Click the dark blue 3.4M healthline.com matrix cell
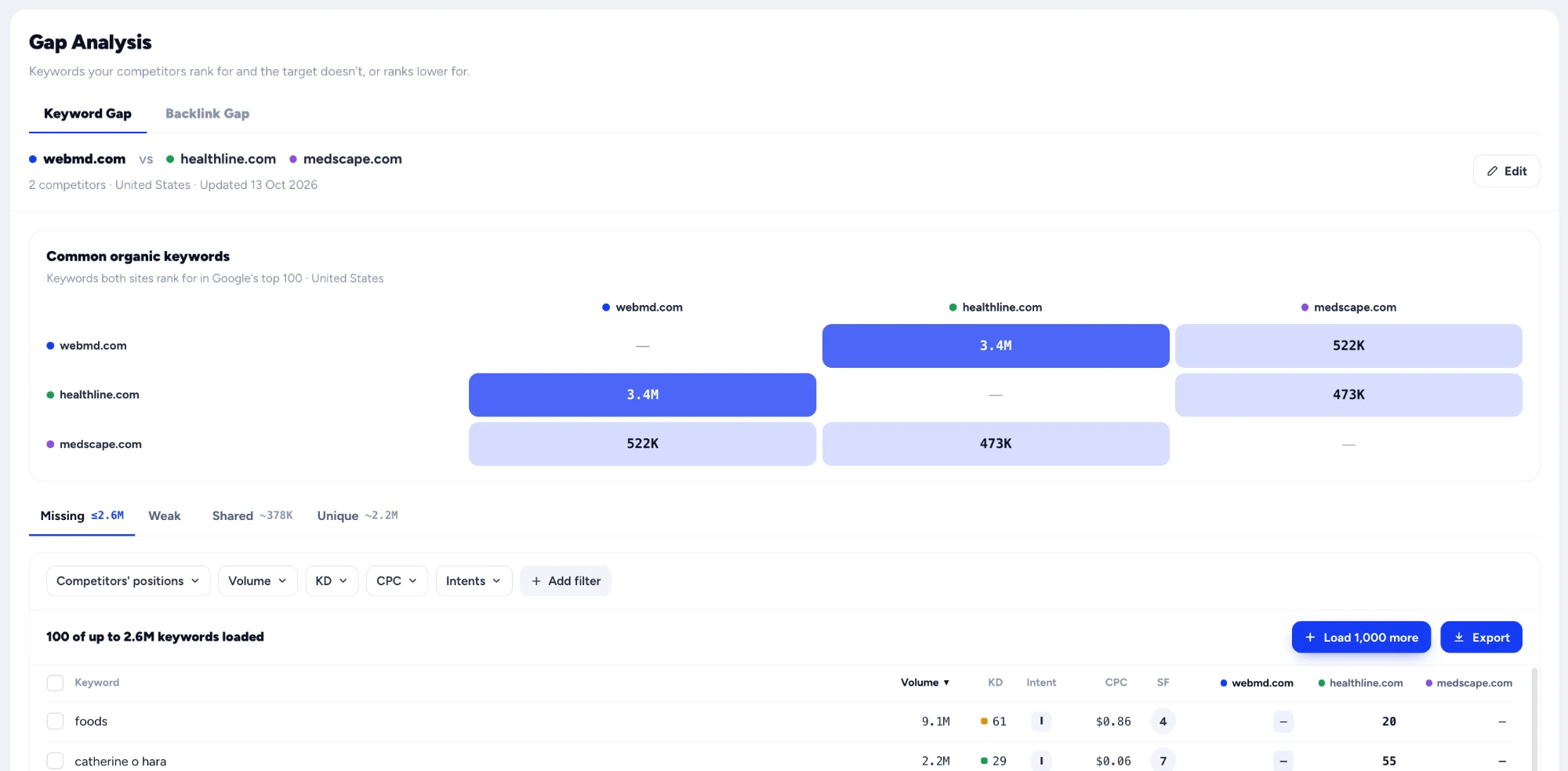This screenshot has width=1568, height=771. pyautogui.click(x=996, y=346)
